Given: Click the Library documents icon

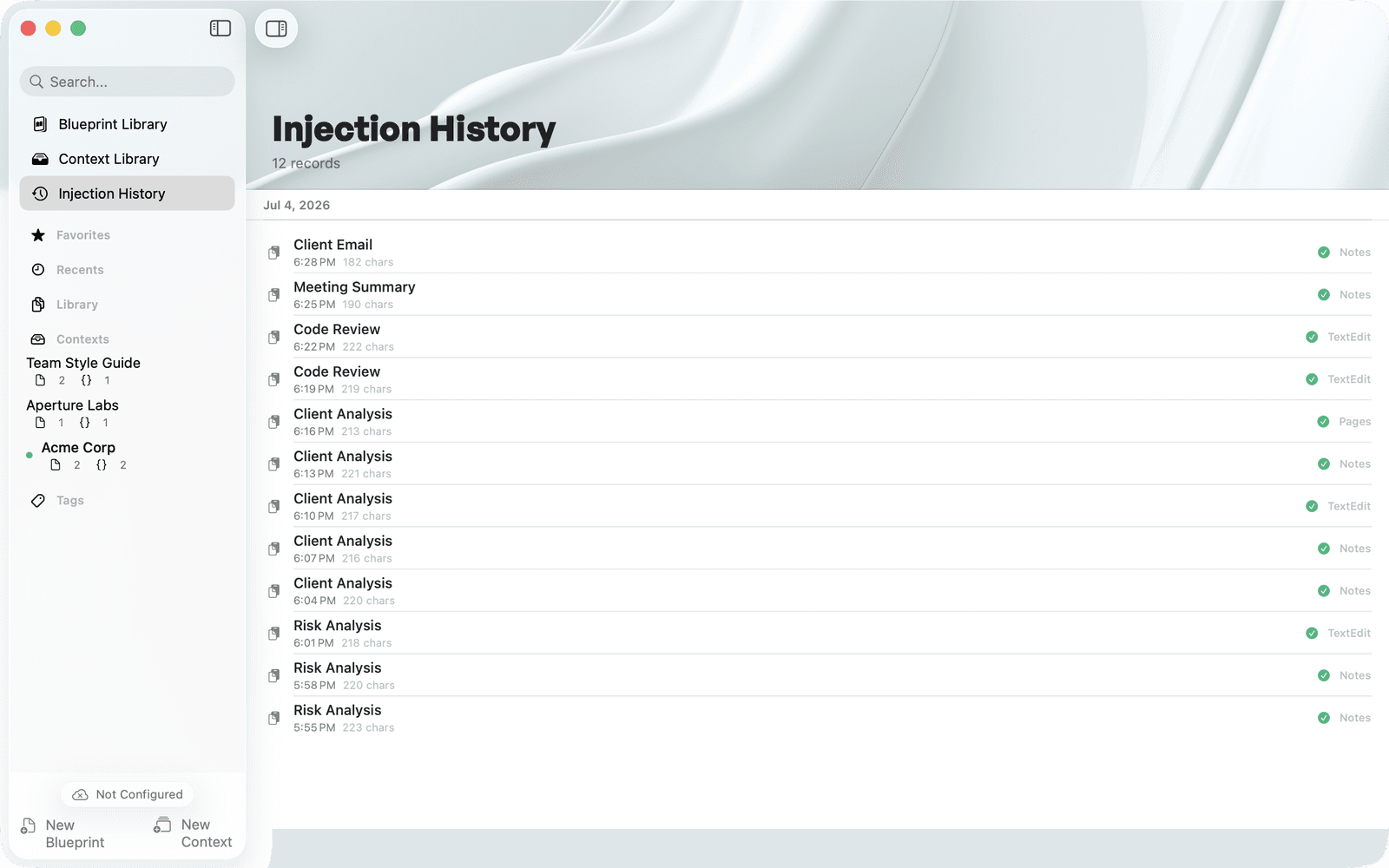Looking at the screenshot, I should (38, 305).
